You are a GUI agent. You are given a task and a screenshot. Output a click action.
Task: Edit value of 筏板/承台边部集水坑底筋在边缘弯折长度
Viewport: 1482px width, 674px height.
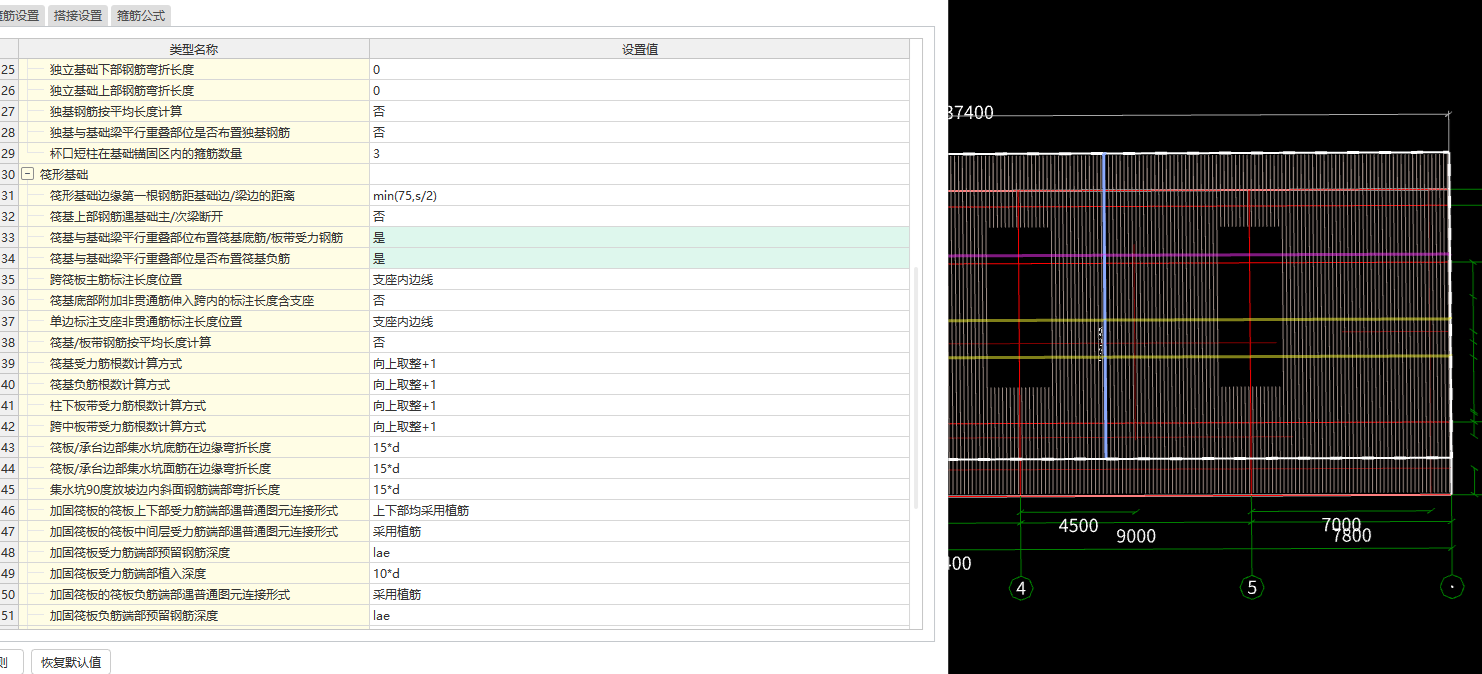click(x=640, y=448)
